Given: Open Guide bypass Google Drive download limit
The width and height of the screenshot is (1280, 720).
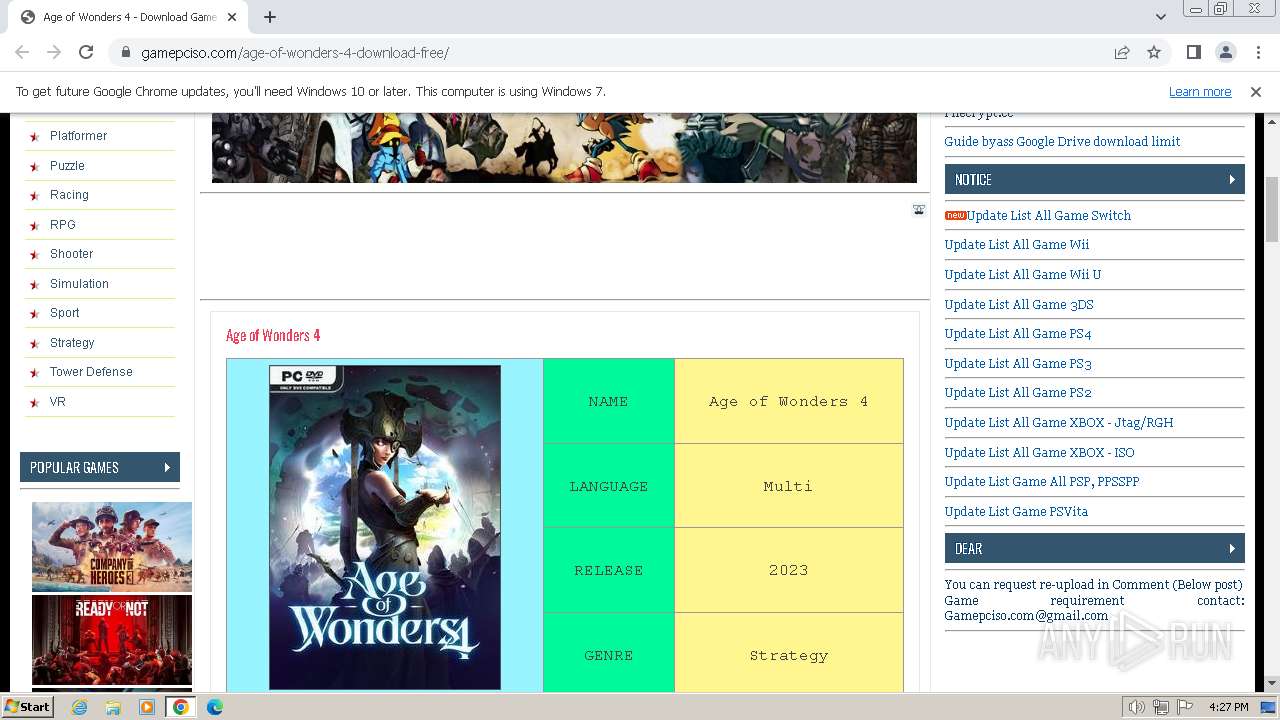Looking at the screenshot, I should click(1062, 141).
